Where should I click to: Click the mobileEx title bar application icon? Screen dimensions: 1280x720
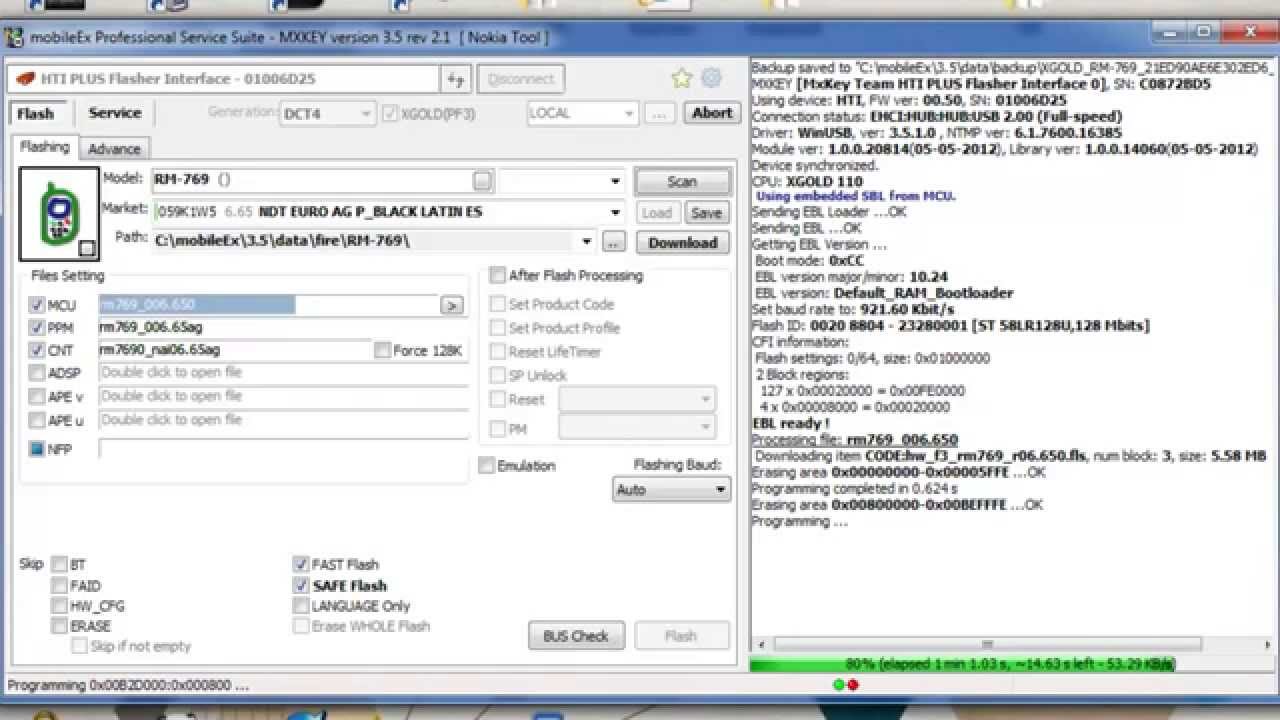coord(14,38)
